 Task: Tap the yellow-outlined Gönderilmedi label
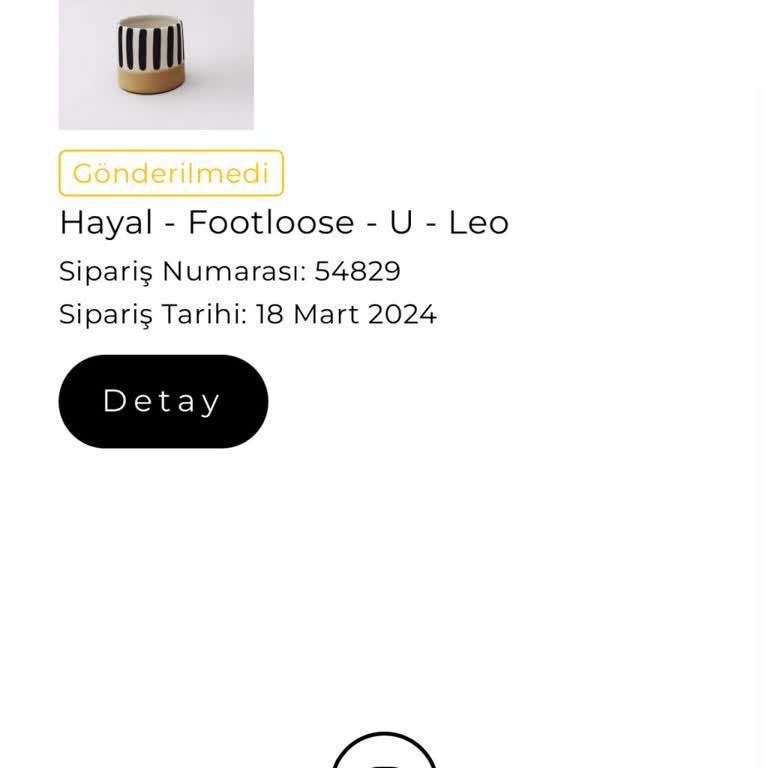coord(171,173)
